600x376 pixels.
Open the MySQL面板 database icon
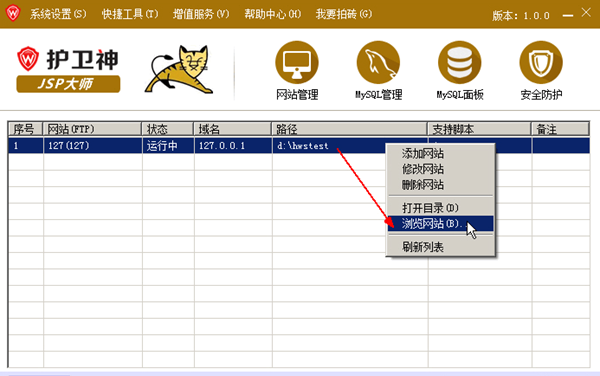pyautogui.click(x=460, y=62)
